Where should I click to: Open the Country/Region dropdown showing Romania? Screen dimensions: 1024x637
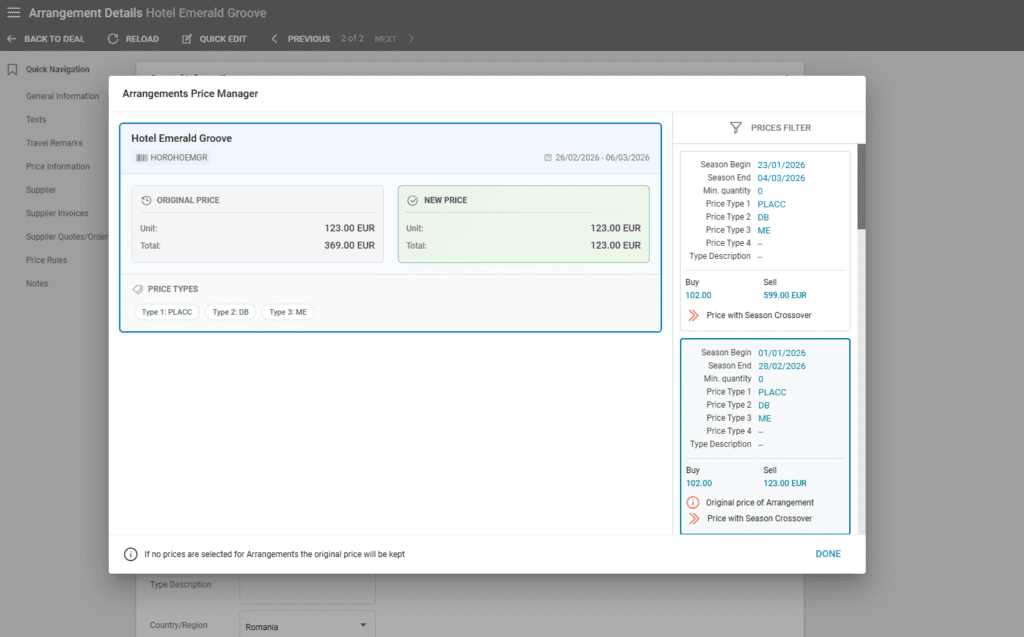(306, 623)
